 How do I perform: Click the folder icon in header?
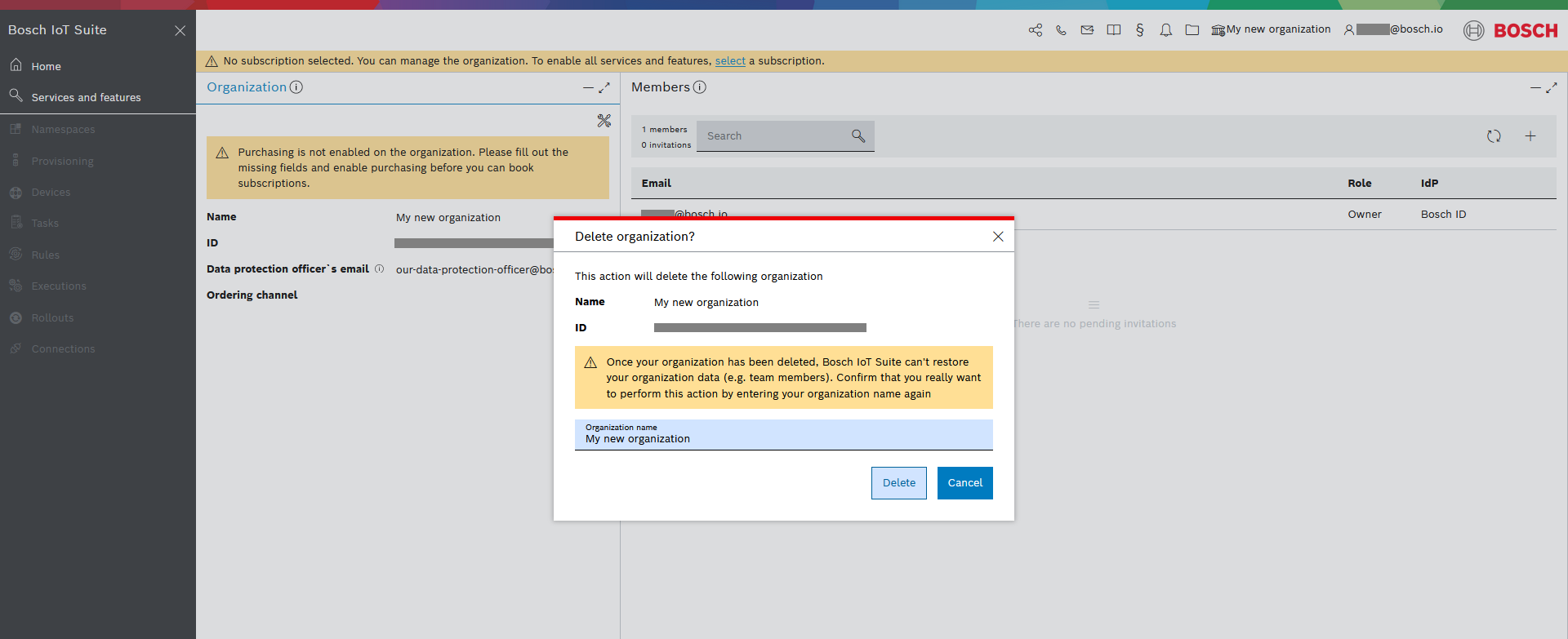pos(1192,30)
